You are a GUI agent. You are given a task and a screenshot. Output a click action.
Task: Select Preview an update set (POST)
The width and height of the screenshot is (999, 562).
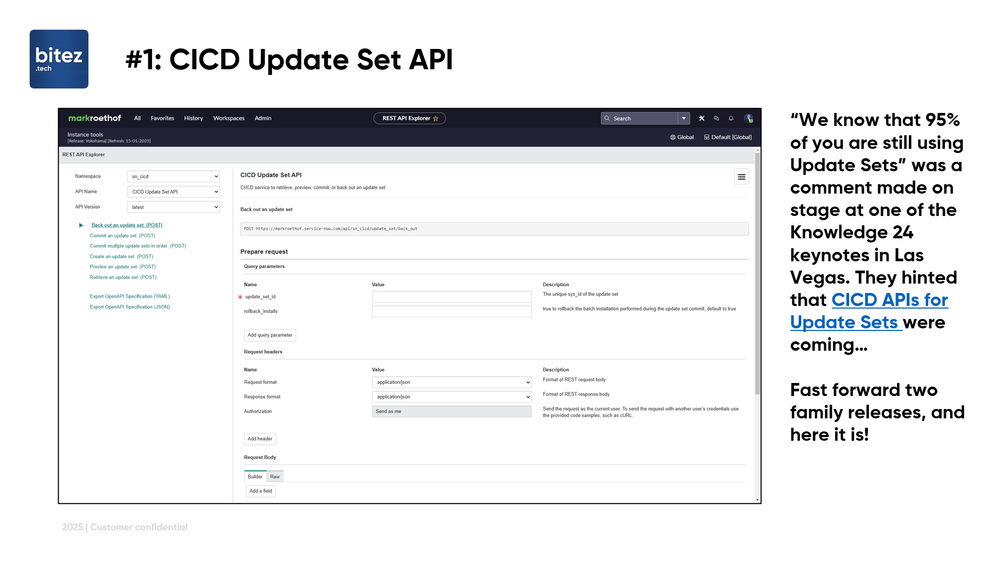coord(122,267)
